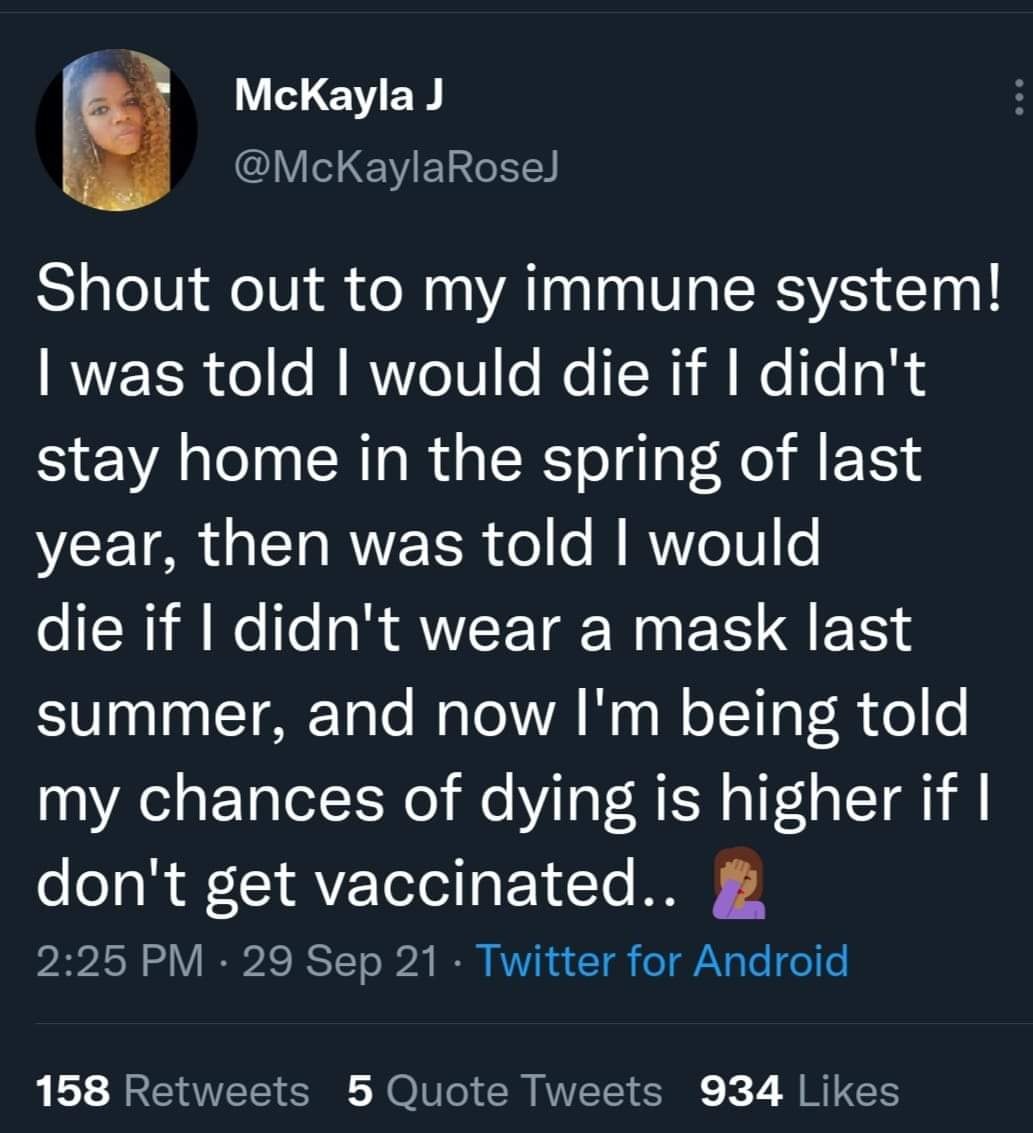1033x1133 pixels.
Task: View the 934 Likes list
Action: click(x=798, y=1091)
